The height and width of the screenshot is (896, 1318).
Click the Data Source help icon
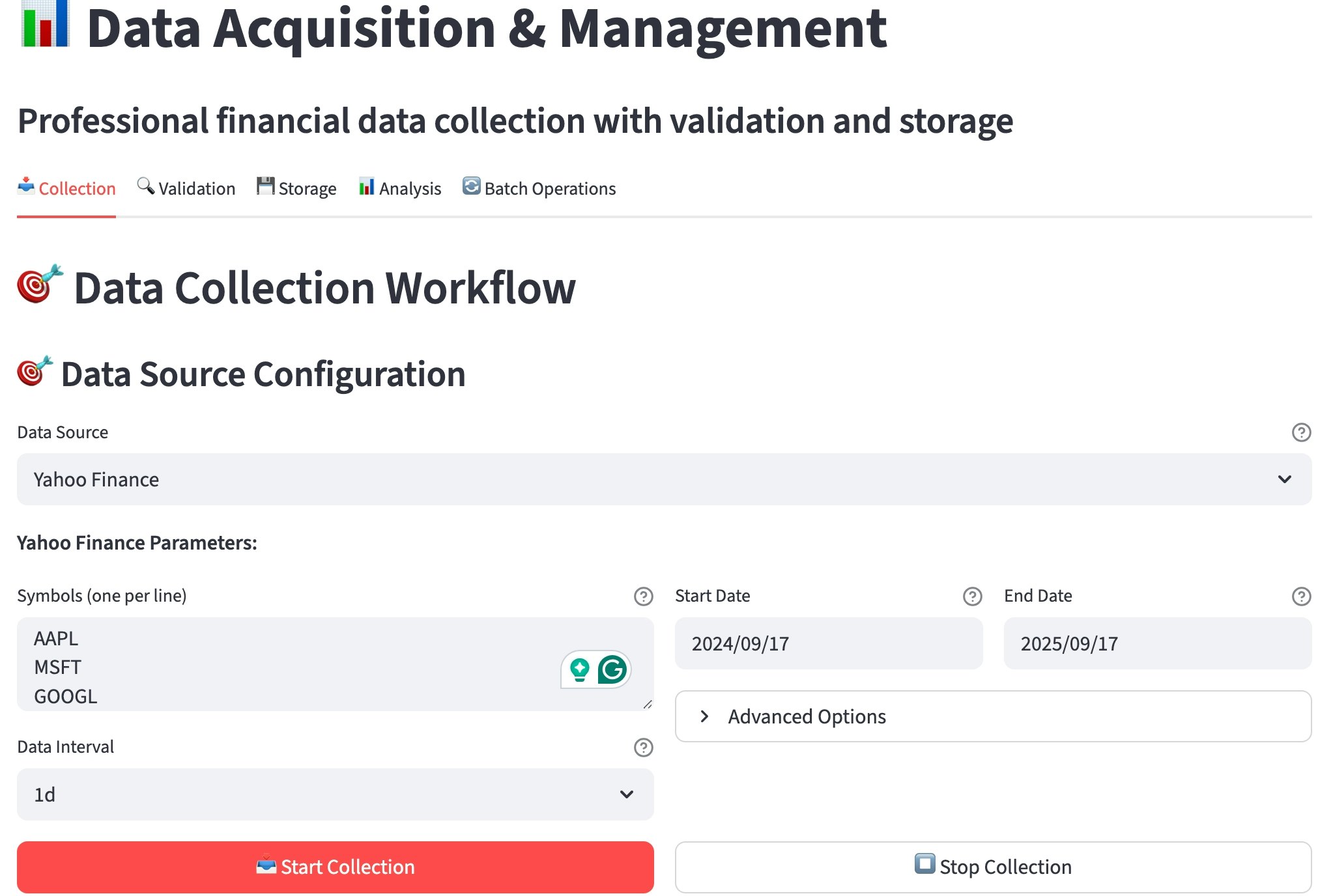click(x=1300, y=432)
